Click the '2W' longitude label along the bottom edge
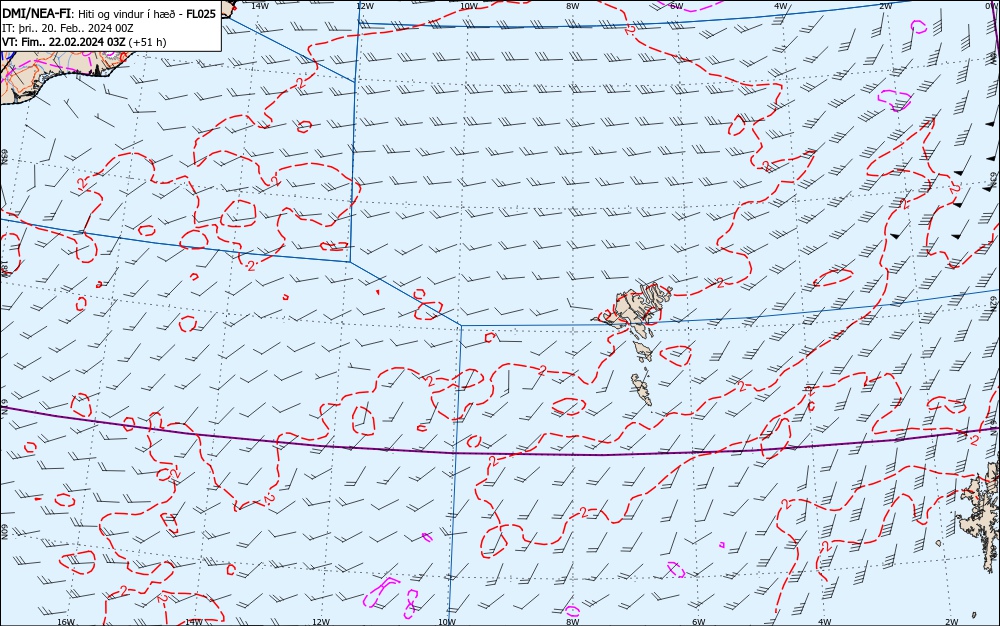This screenshot has height=626, width=1000. [x=952, y=622]
